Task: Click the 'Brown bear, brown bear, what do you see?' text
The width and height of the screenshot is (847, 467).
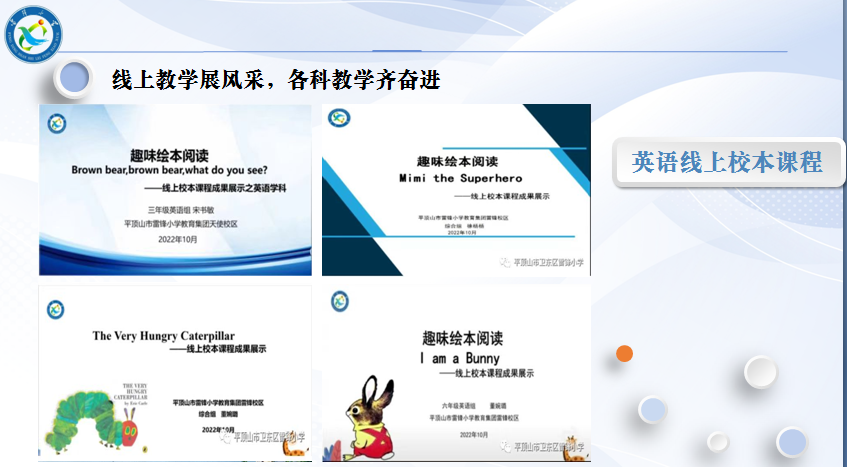Action: point(177,170)
